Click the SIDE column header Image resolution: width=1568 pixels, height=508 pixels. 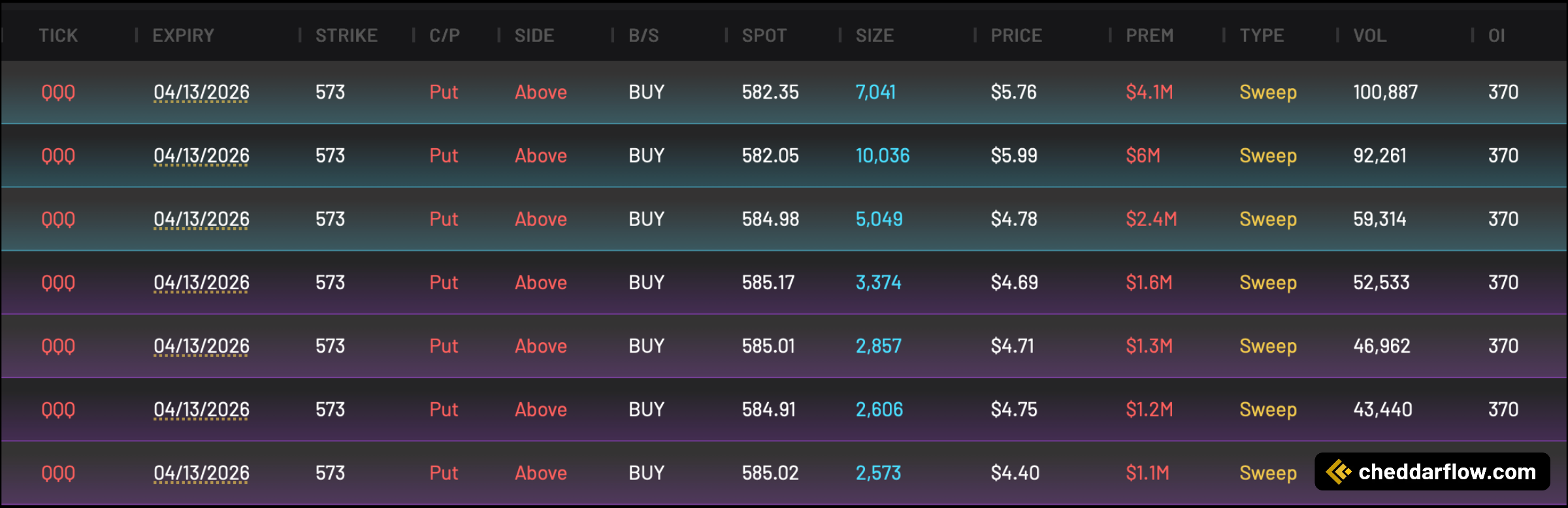(534, 35)
